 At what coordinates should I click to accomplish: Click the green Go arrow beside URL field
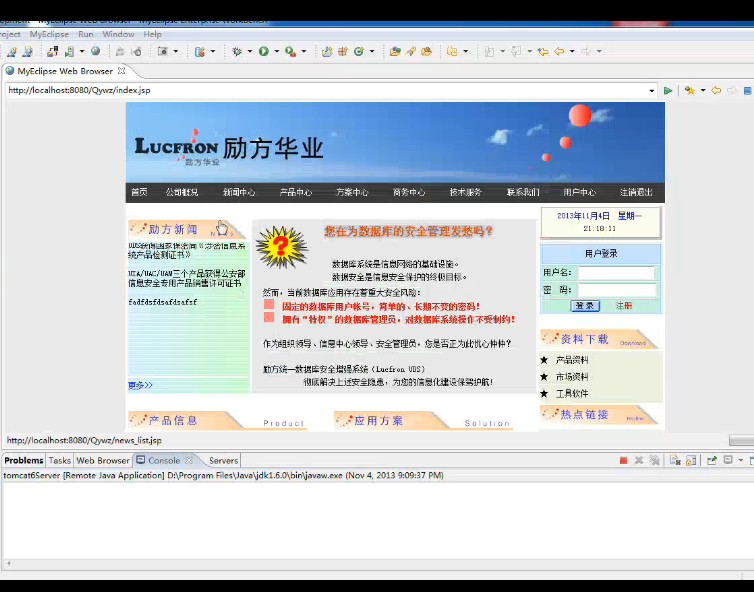668,90
